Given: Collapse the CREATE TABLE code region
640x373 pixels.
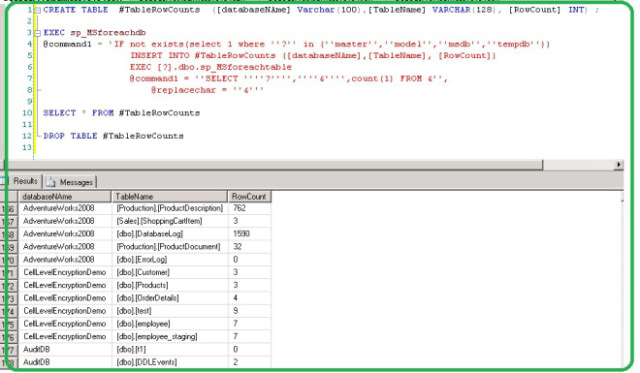Looking at the screenshot, I should click(x=38, y=10).
